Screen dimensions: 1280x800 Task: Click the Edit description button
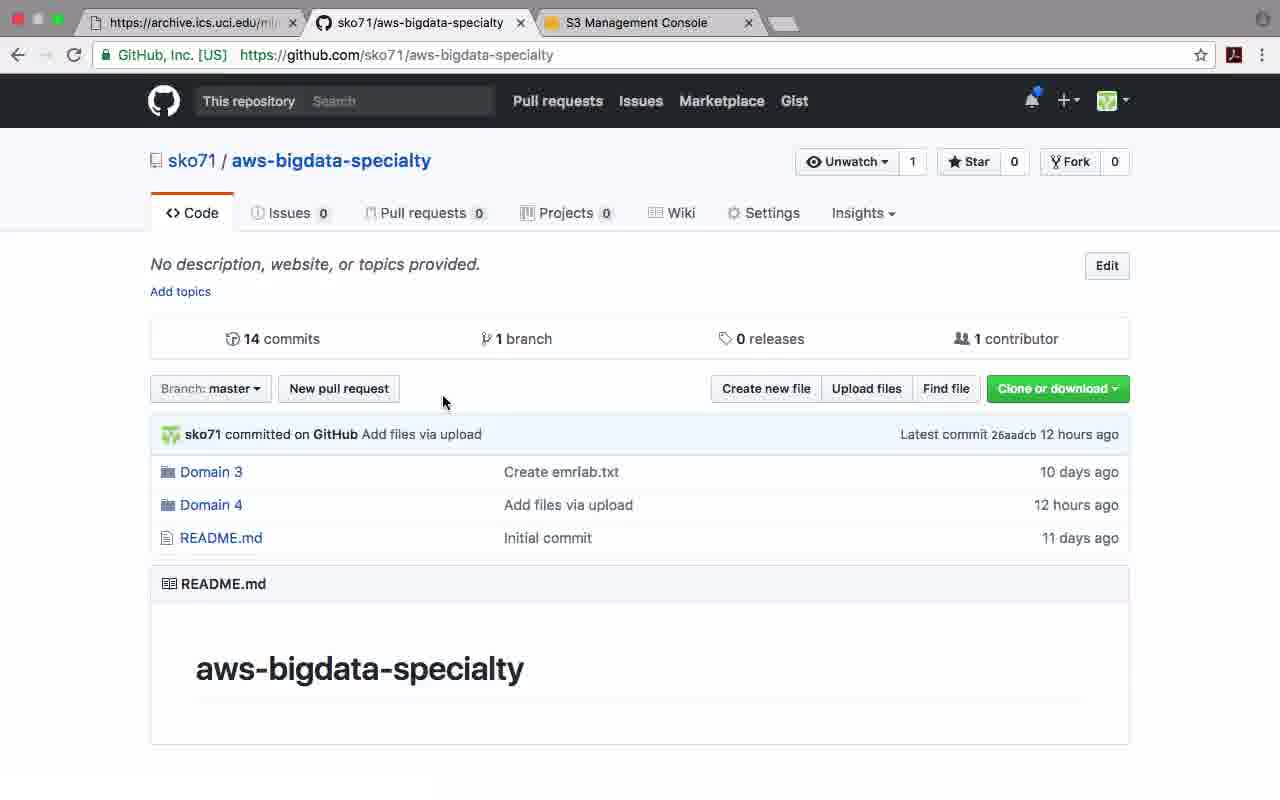[1107, 266]
